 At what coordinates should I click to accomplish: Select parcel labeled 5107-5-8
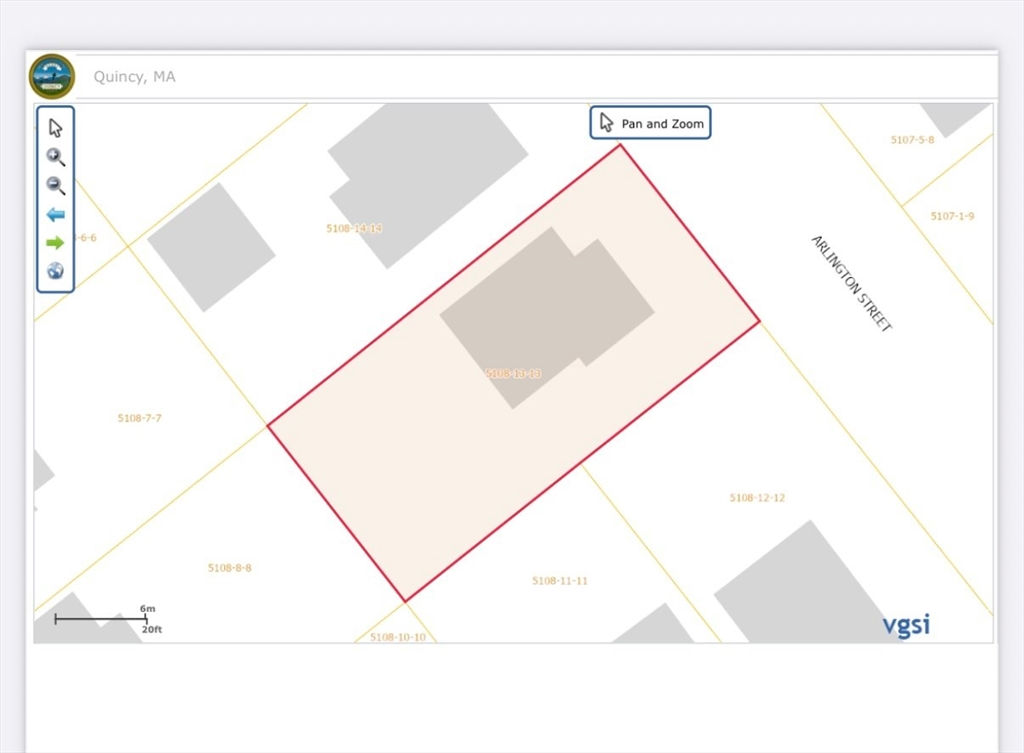pyautogui.click(x=912, y=140)
